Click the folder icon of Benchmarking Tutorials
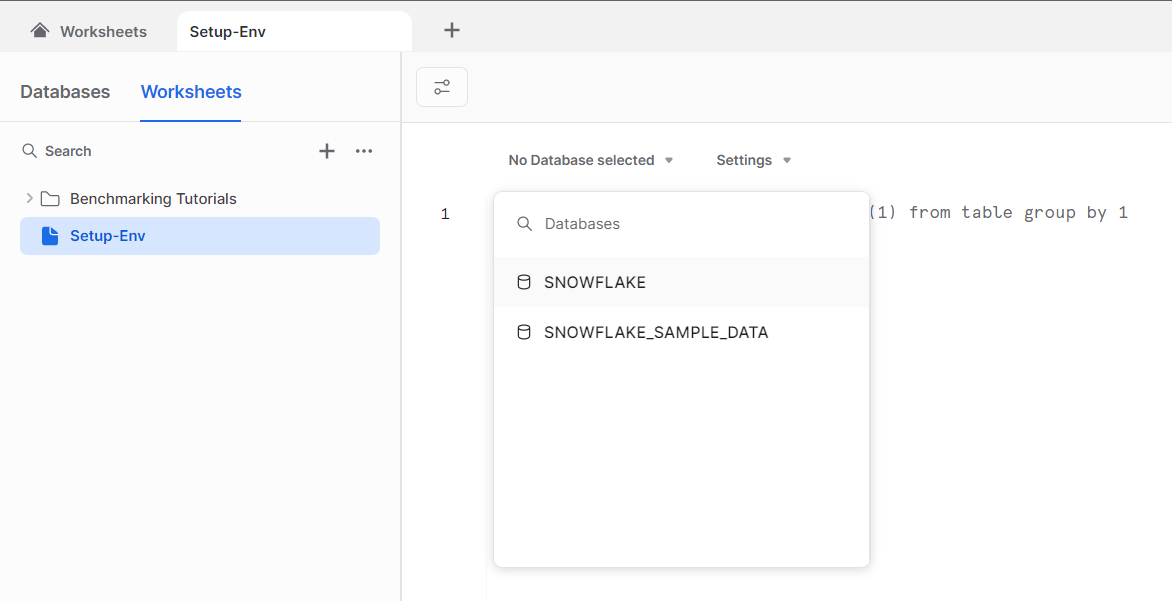Image resolution: width=1172 pixels, height=601 pixels. pos(50,199)
